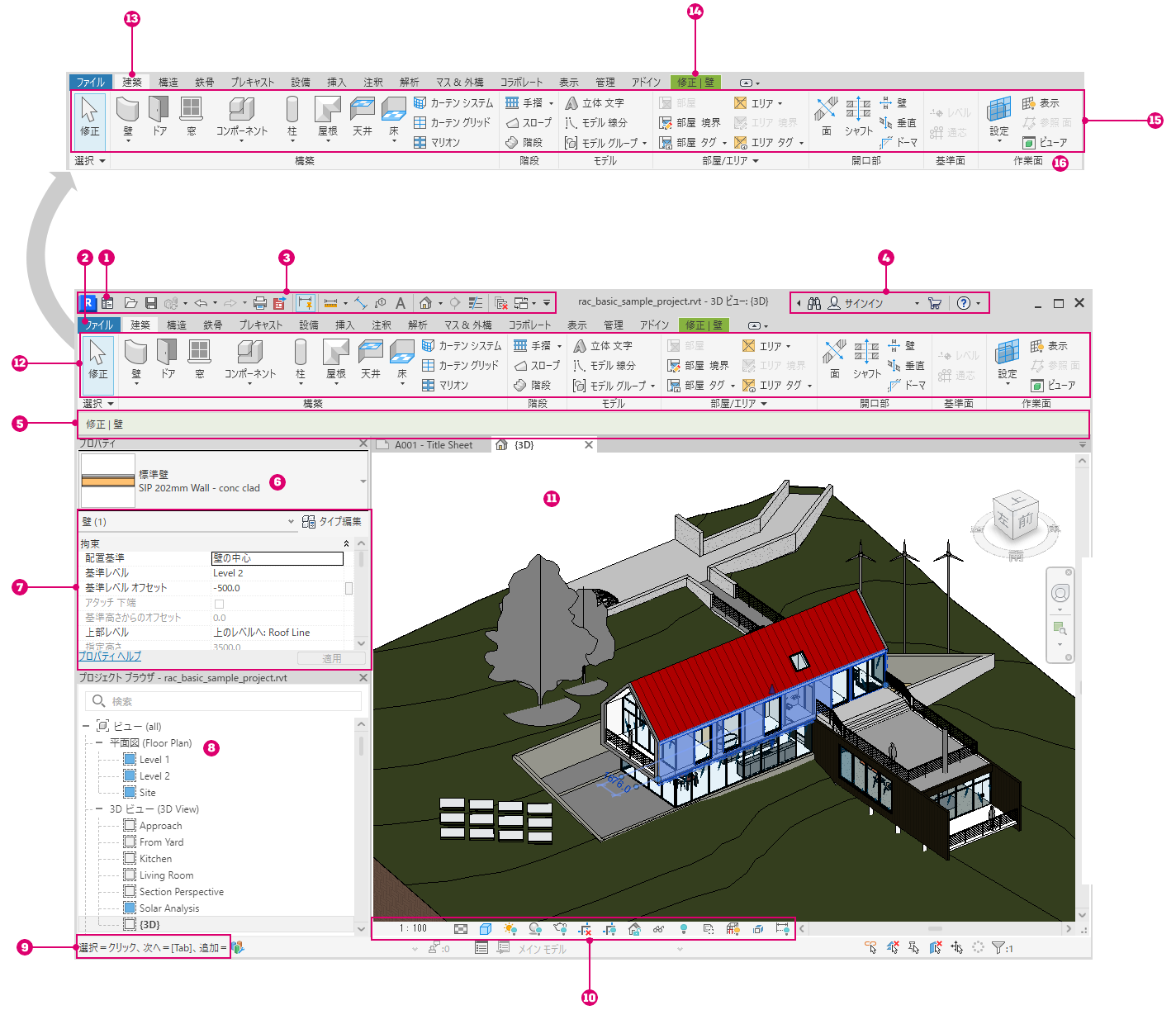The width and height of the screenshot is (1176, 1010).
Task: Click Temporary Hide/Isolate glasses icon on view bar
Action: (x=658, y=929)
